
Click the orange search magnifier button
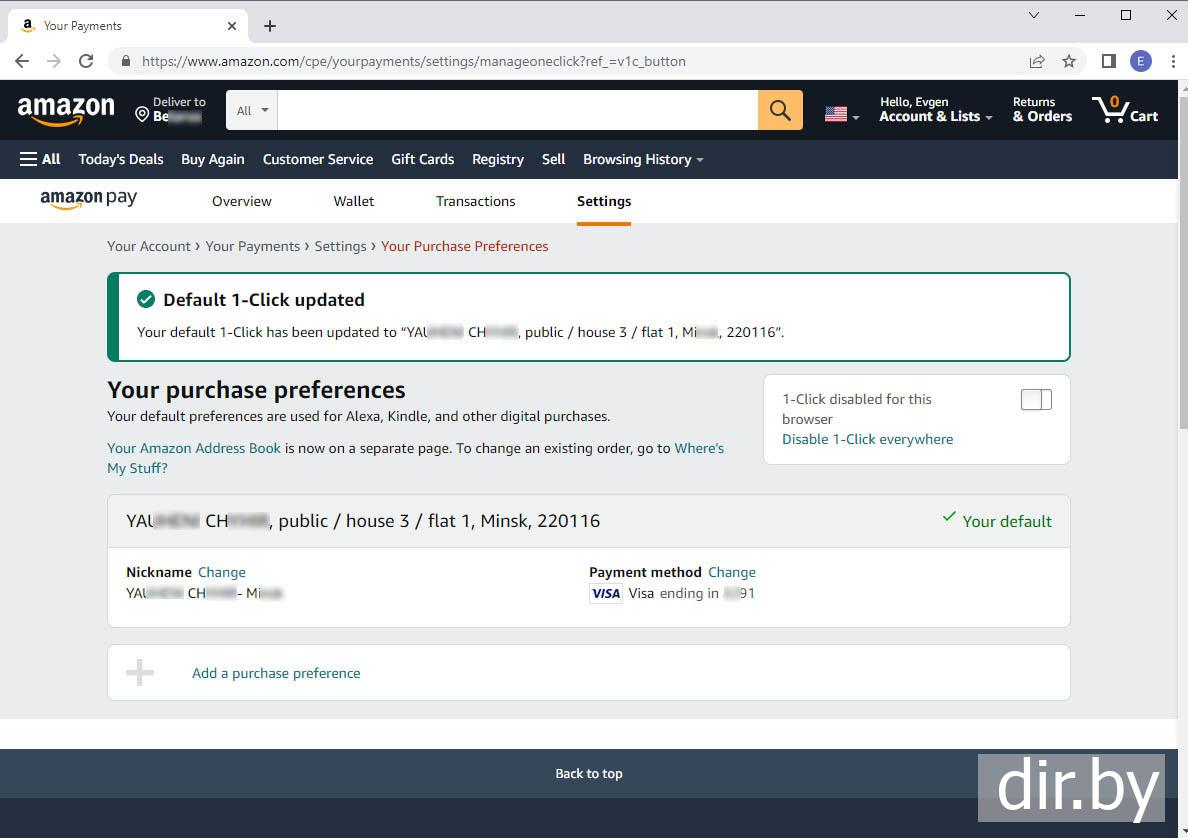point(780,111)
